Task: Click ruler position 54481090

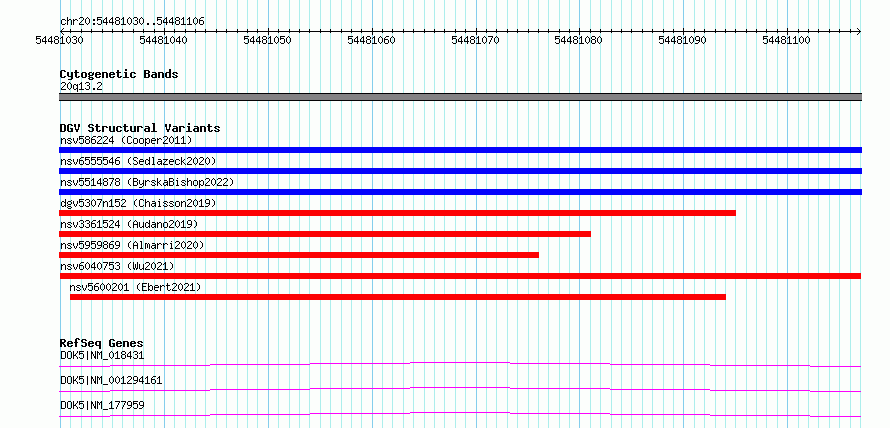Action: point(683,40)
